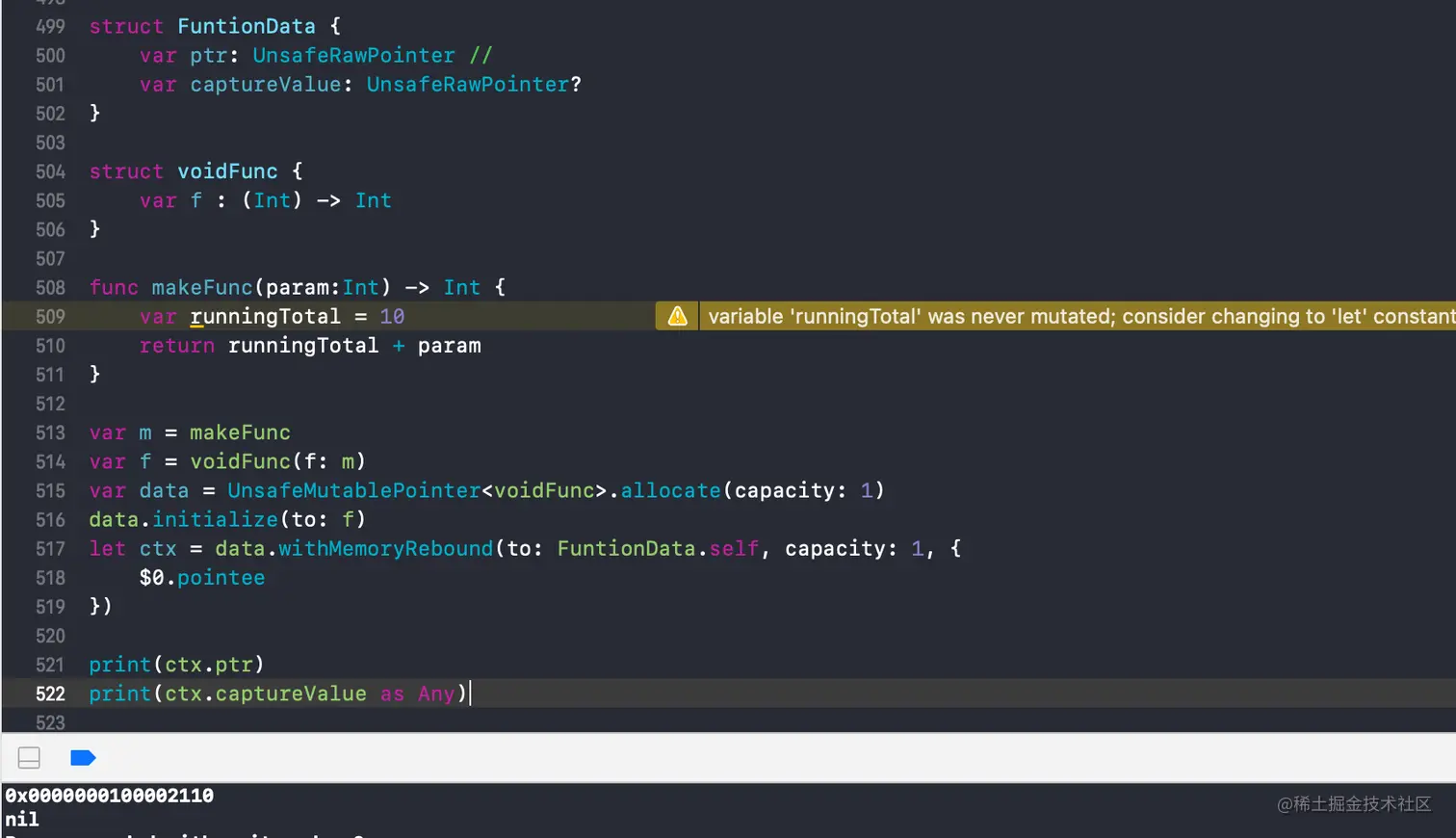Click the console output 0x0000000100002110

(x=110, y=796)
